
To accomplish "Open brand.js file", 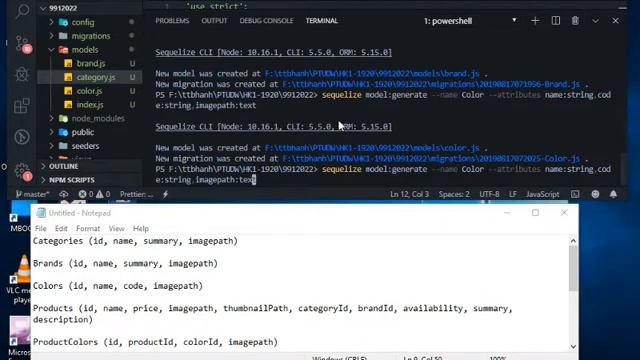I will click(90, 63).
